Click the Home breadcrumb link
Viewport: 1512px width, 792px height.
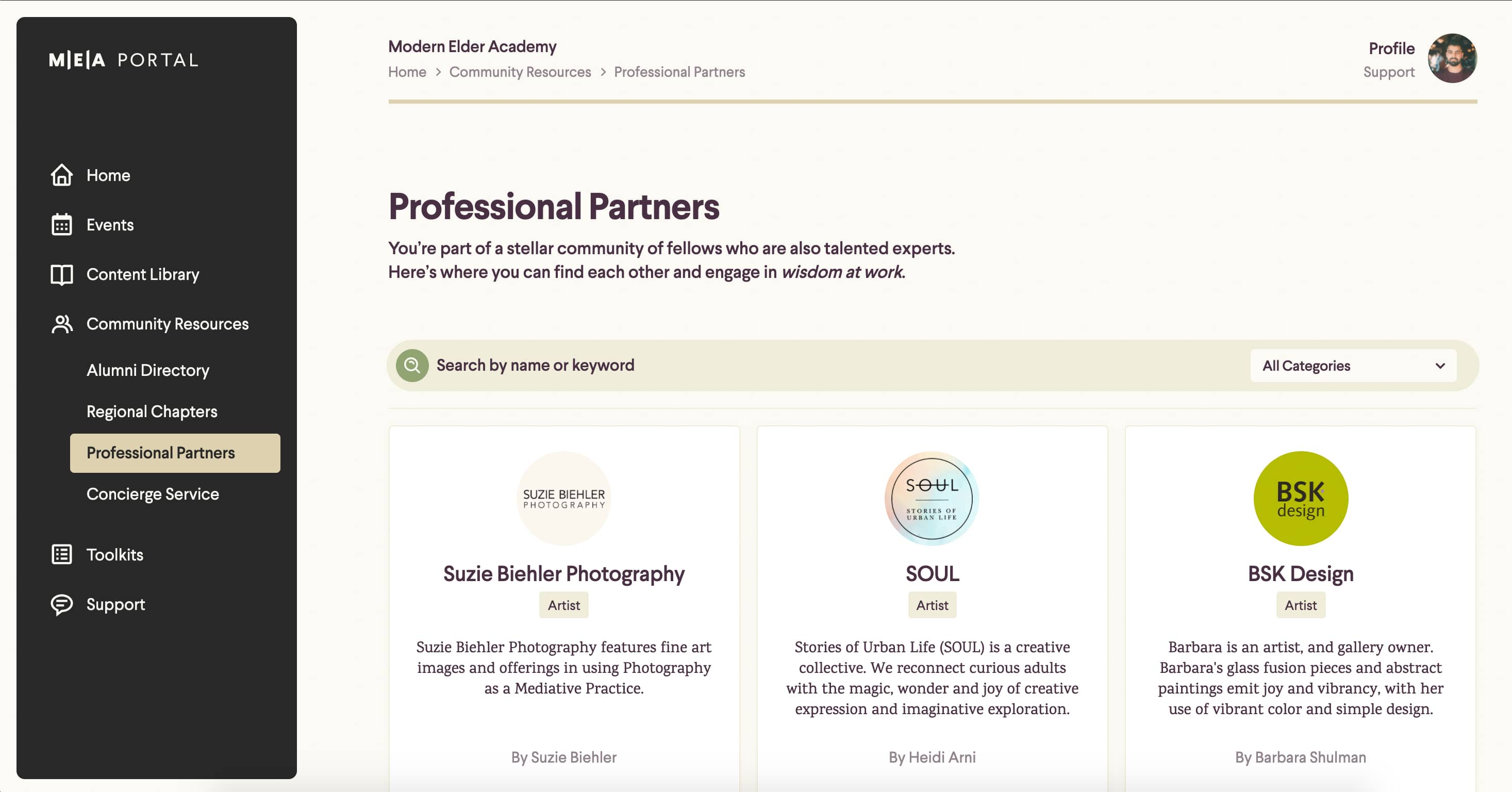pos(407,72)
